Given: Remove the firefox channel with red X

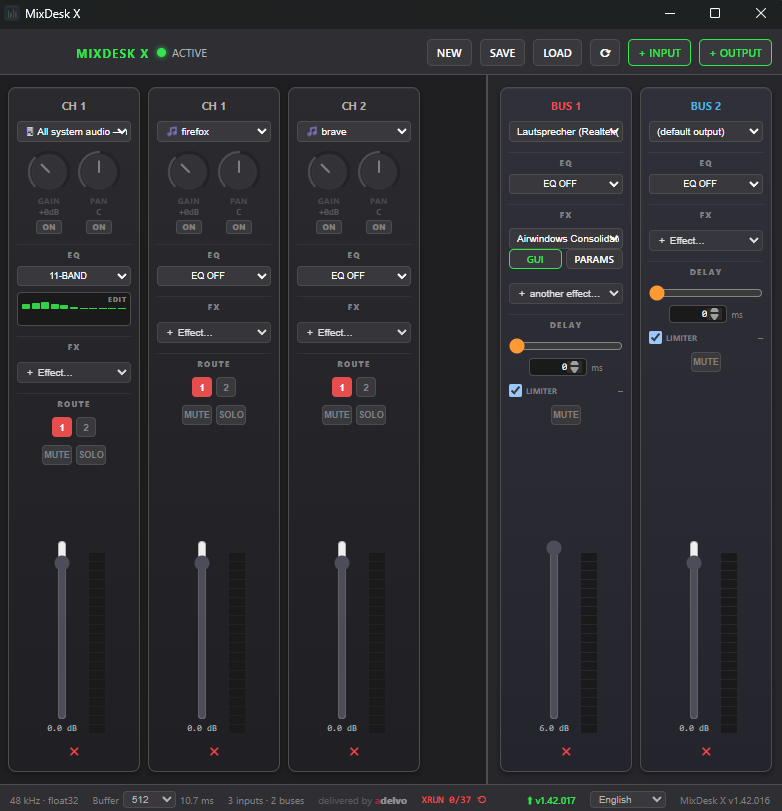Looking at the screenshot, I should [x=214, y=752].
